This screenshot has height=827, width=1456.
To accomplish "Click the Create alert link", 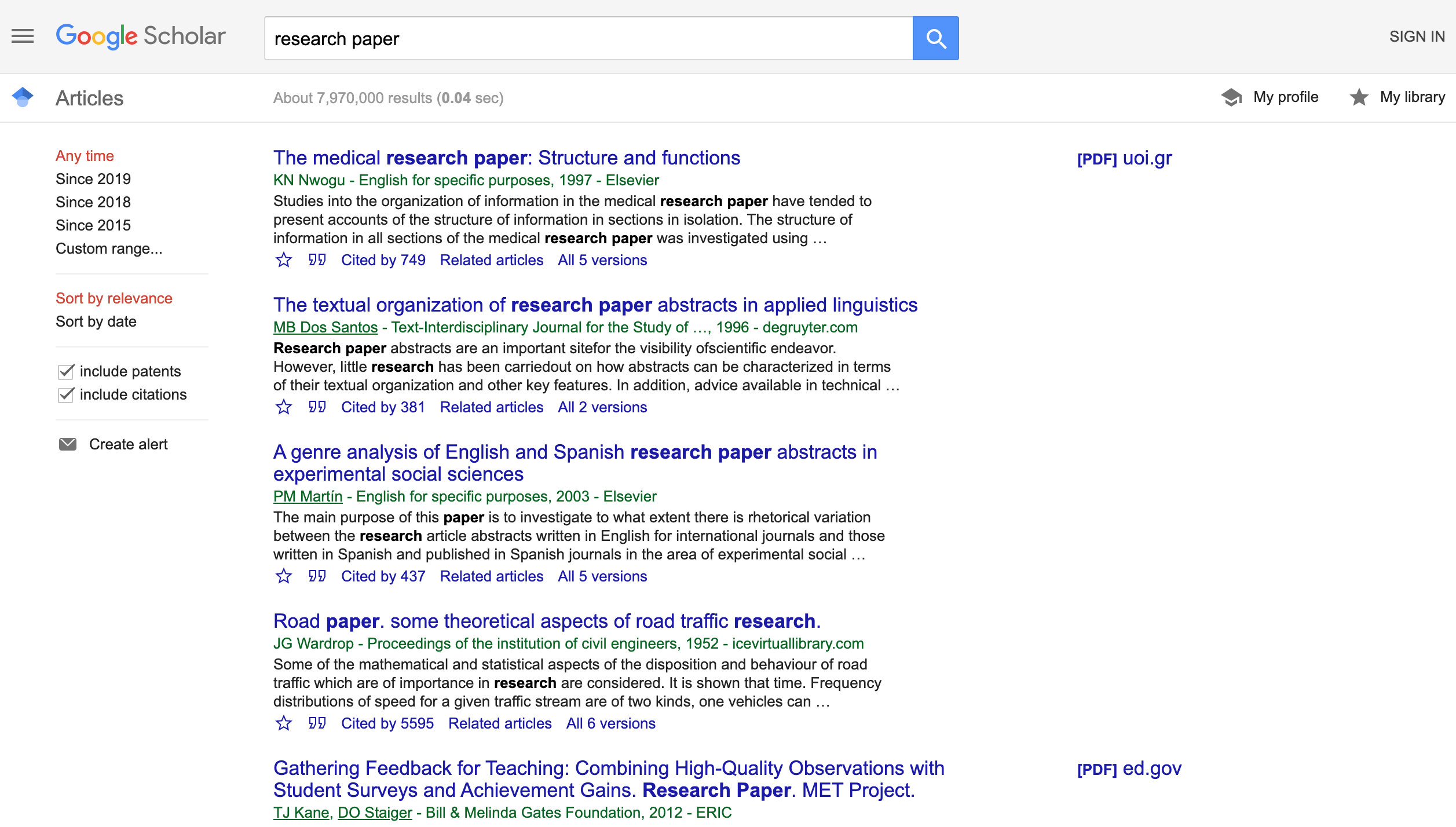I will [x=129, y=444].
